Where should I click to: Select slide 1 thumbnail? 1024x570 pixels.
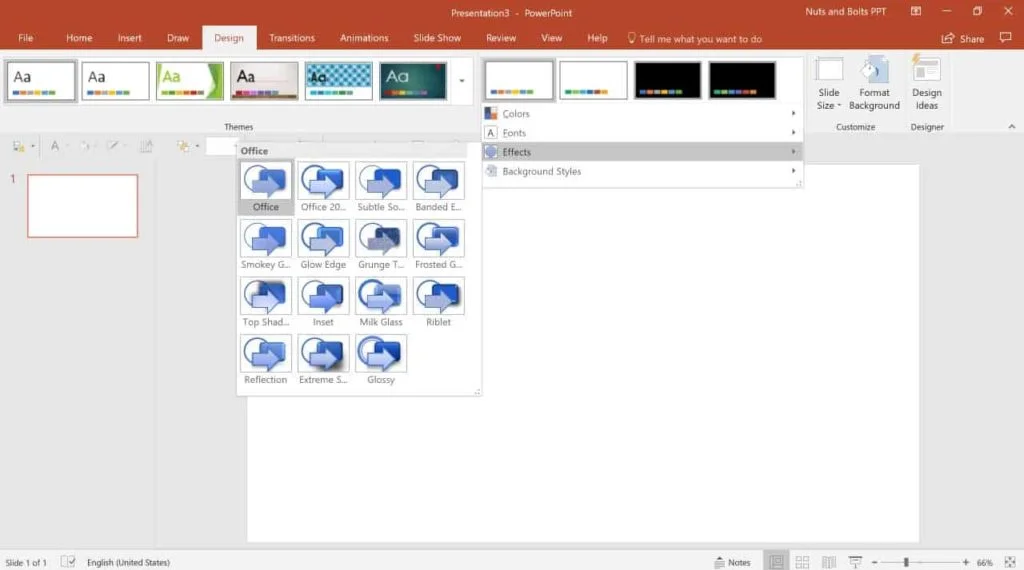82,206
